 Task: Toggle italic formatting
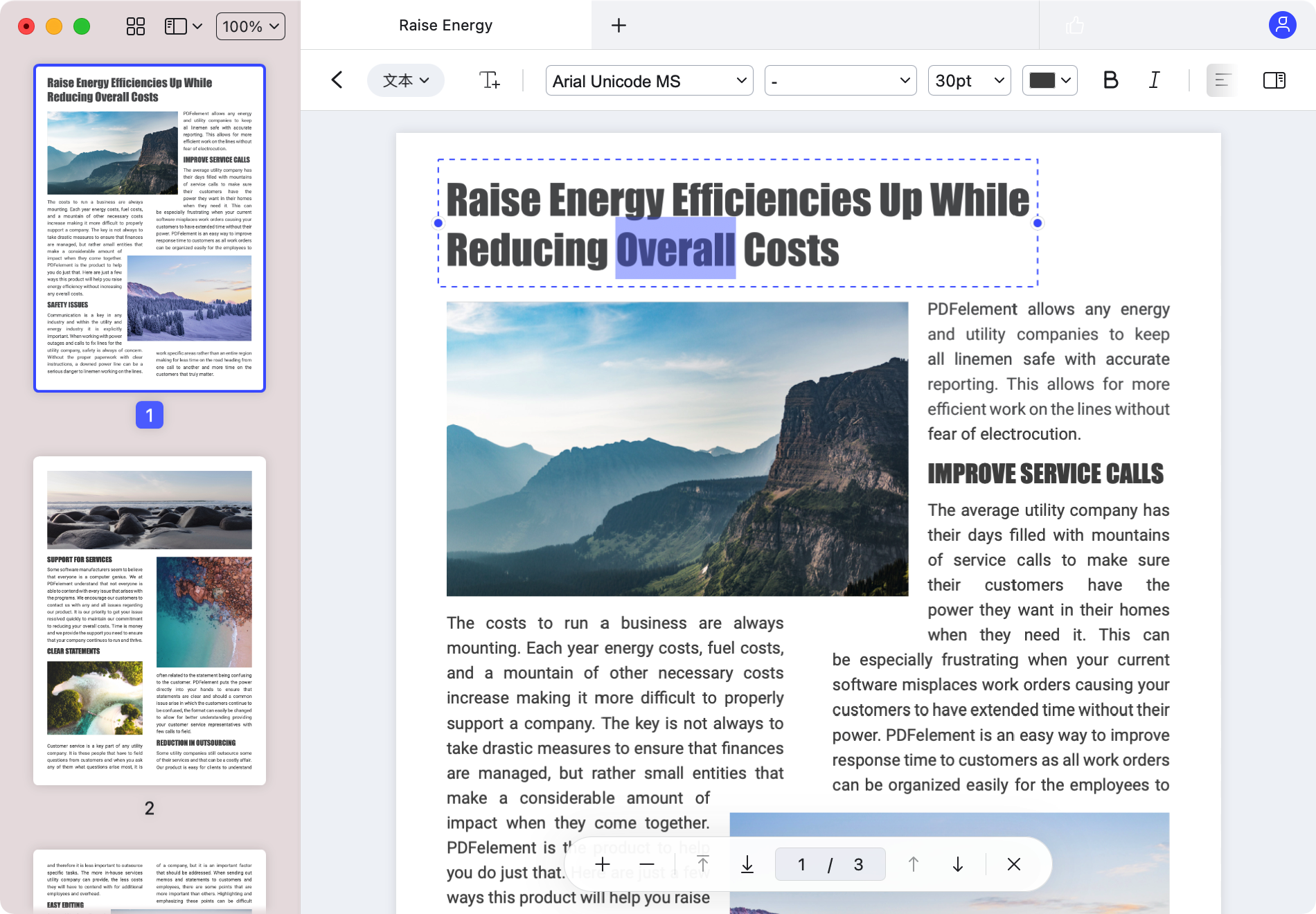click(x=1154, y=80)
